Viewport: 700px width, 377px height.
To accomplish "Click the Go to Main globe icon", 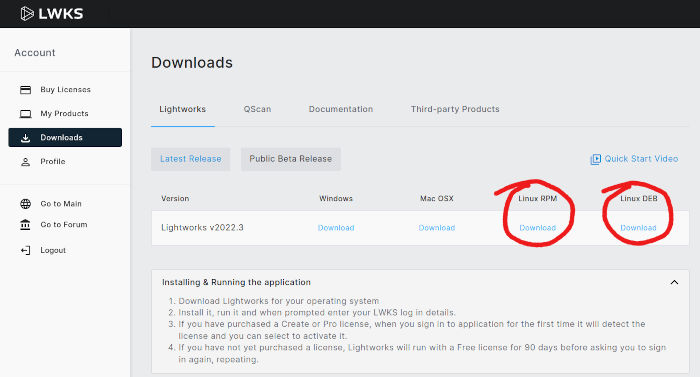I will (x=25, y=204).
